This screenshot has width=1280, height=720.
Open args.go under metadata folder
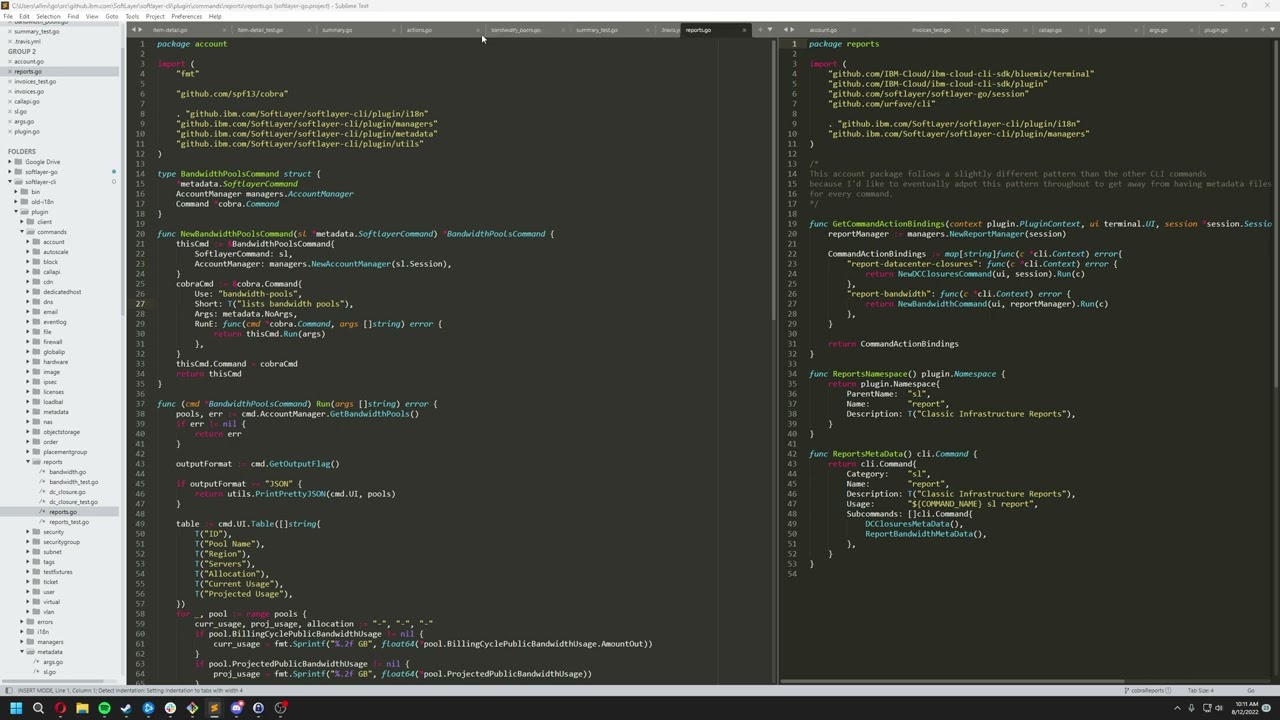[52, 661]
